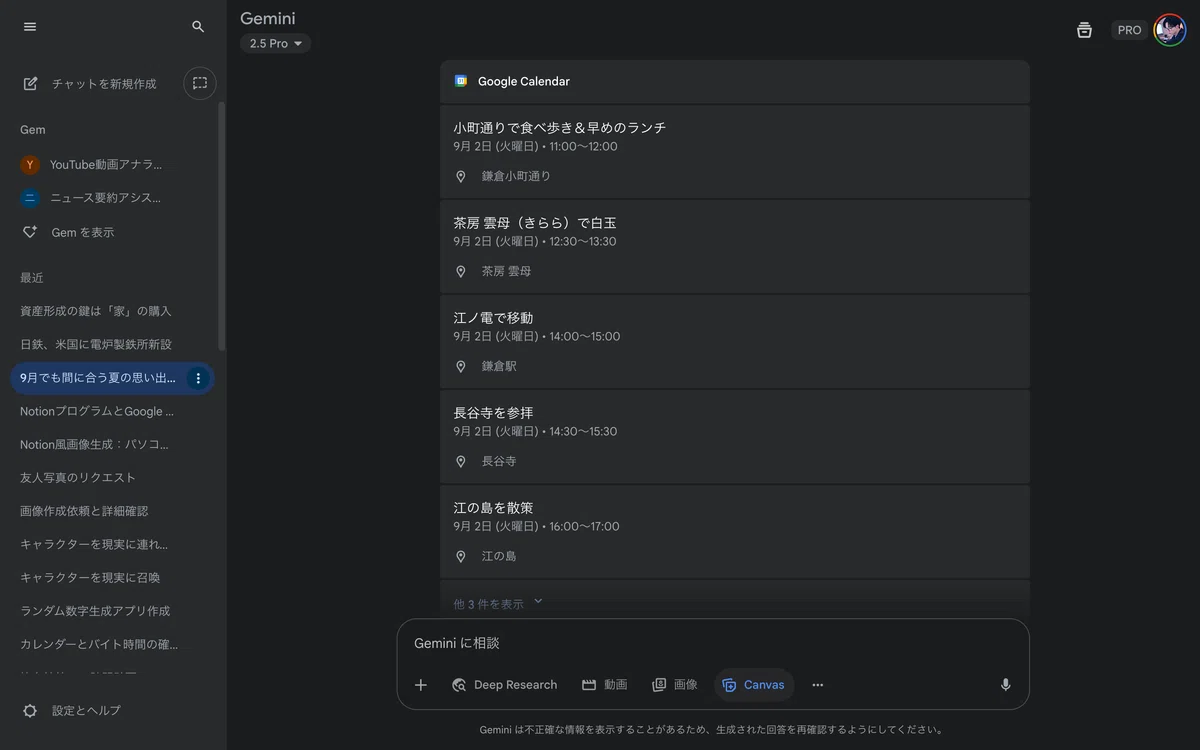
Task: Open the profile avatar
Action: (x=1170, y=30)
